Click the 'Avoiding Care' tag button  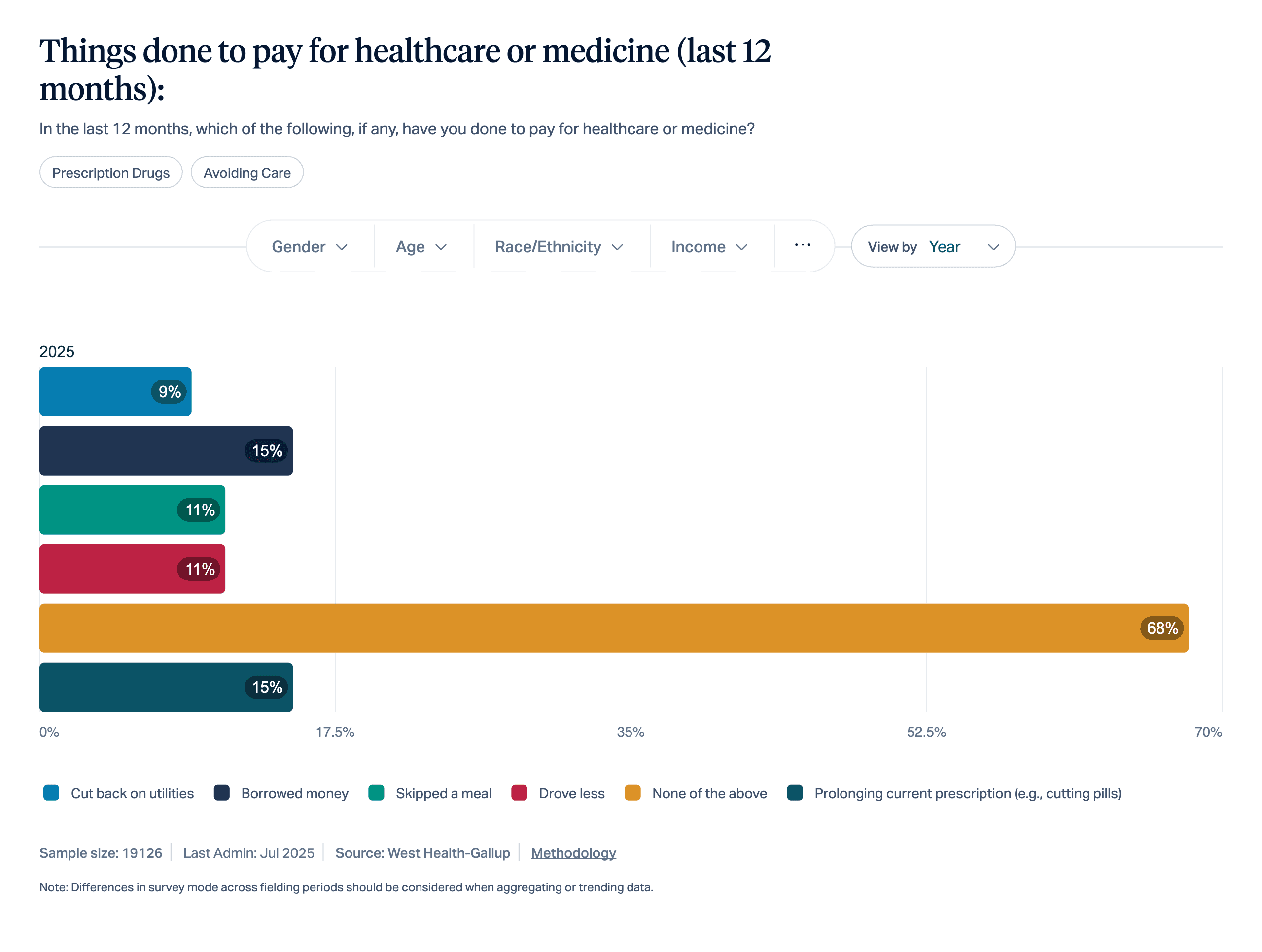[x=247, y=173]
